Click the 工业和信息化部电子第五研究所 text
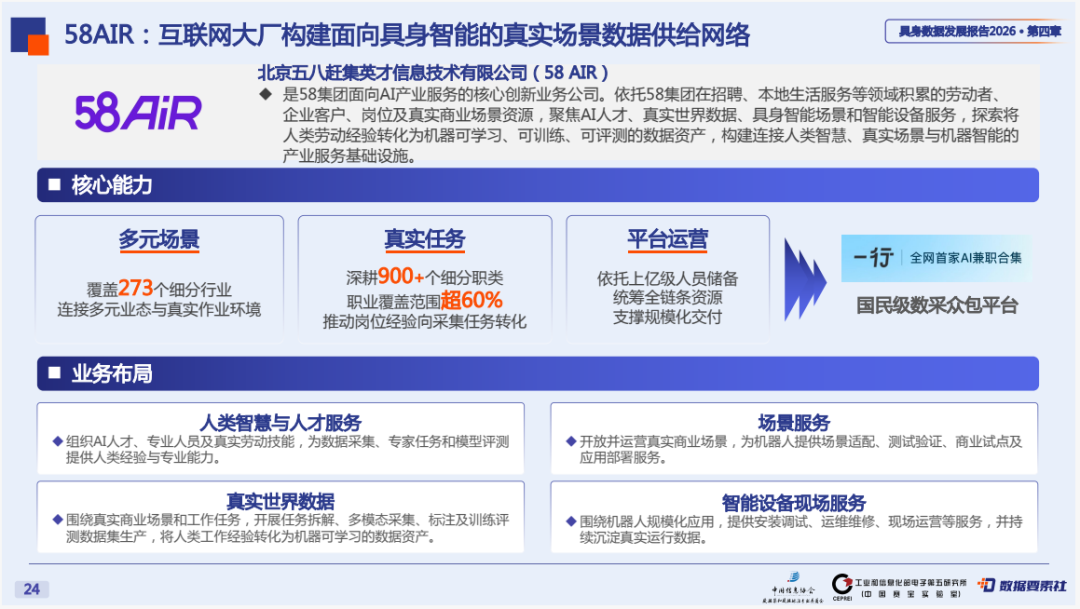Screen dimensions: 1080x609 [911, 582]
